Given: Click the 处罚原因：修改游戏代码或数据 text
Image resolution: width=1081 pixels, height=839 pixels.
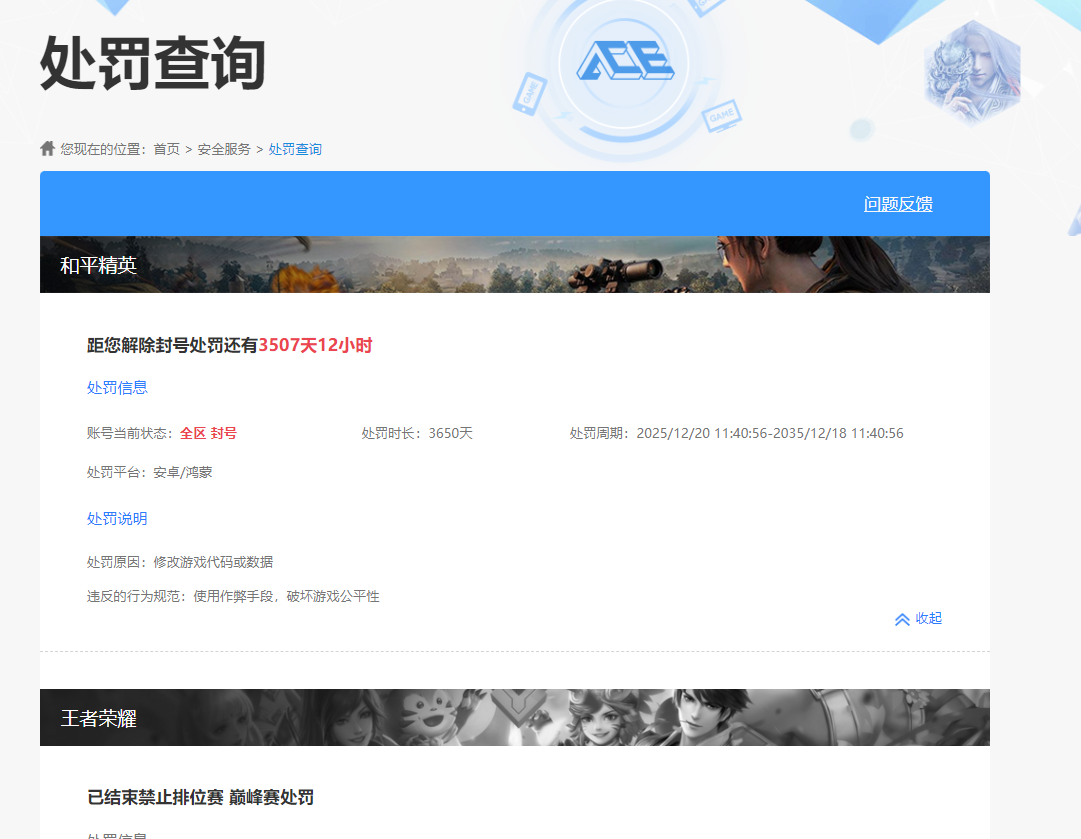Looking at the screenshot, I should click(x=180, y=562).
